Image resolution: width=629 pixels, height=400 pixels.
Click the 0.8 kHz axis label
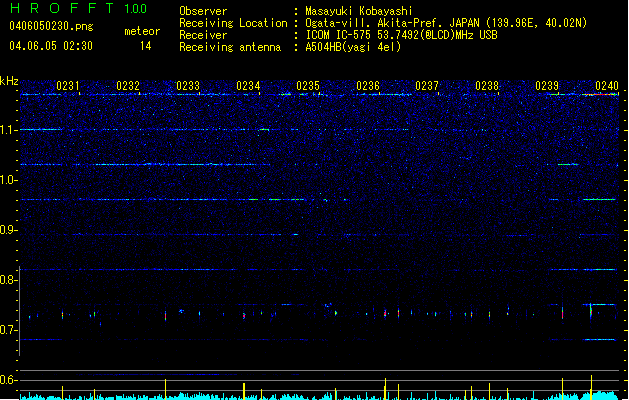coord(9,280)
